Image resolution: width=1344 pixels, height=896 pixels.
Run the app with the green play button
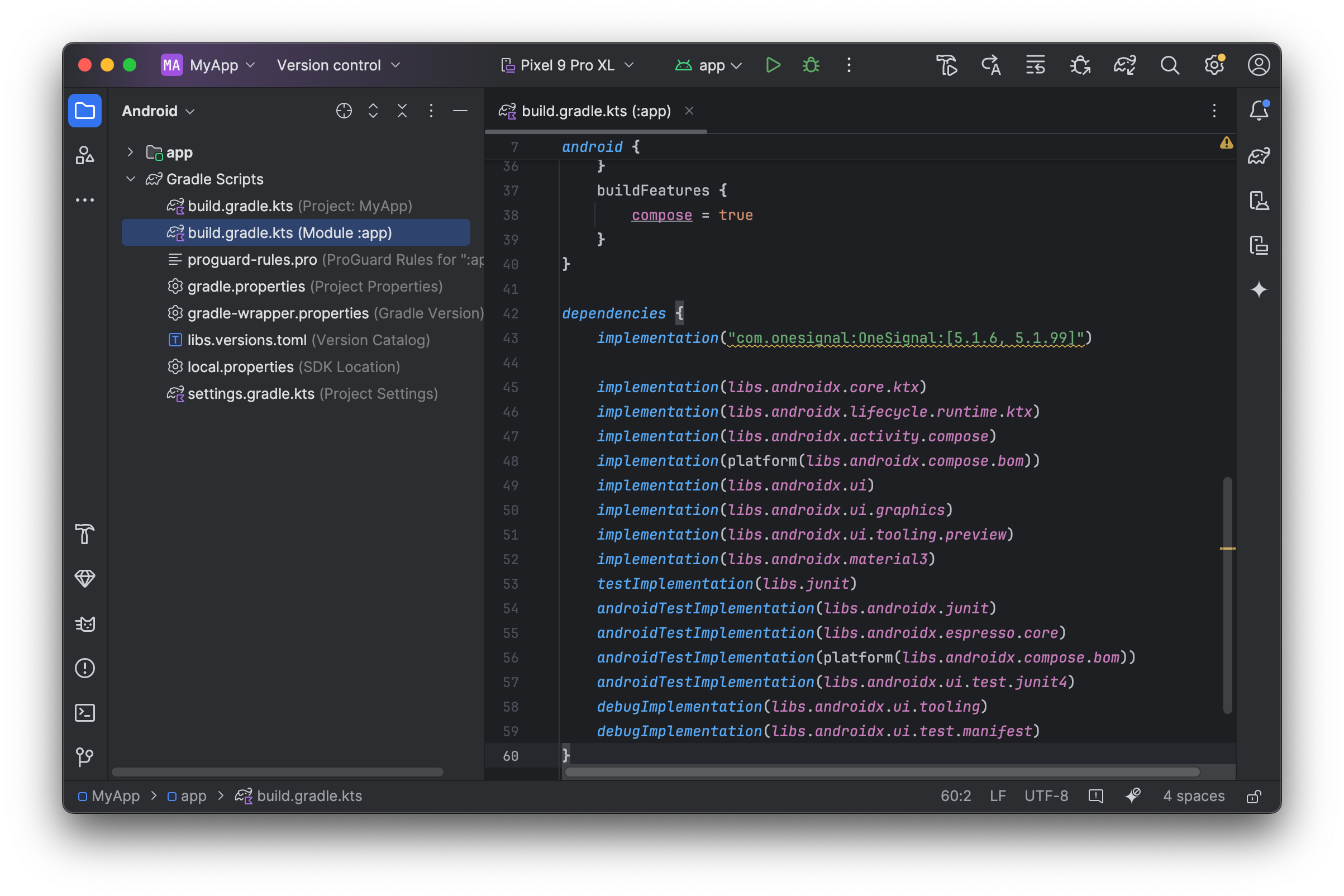773,65
